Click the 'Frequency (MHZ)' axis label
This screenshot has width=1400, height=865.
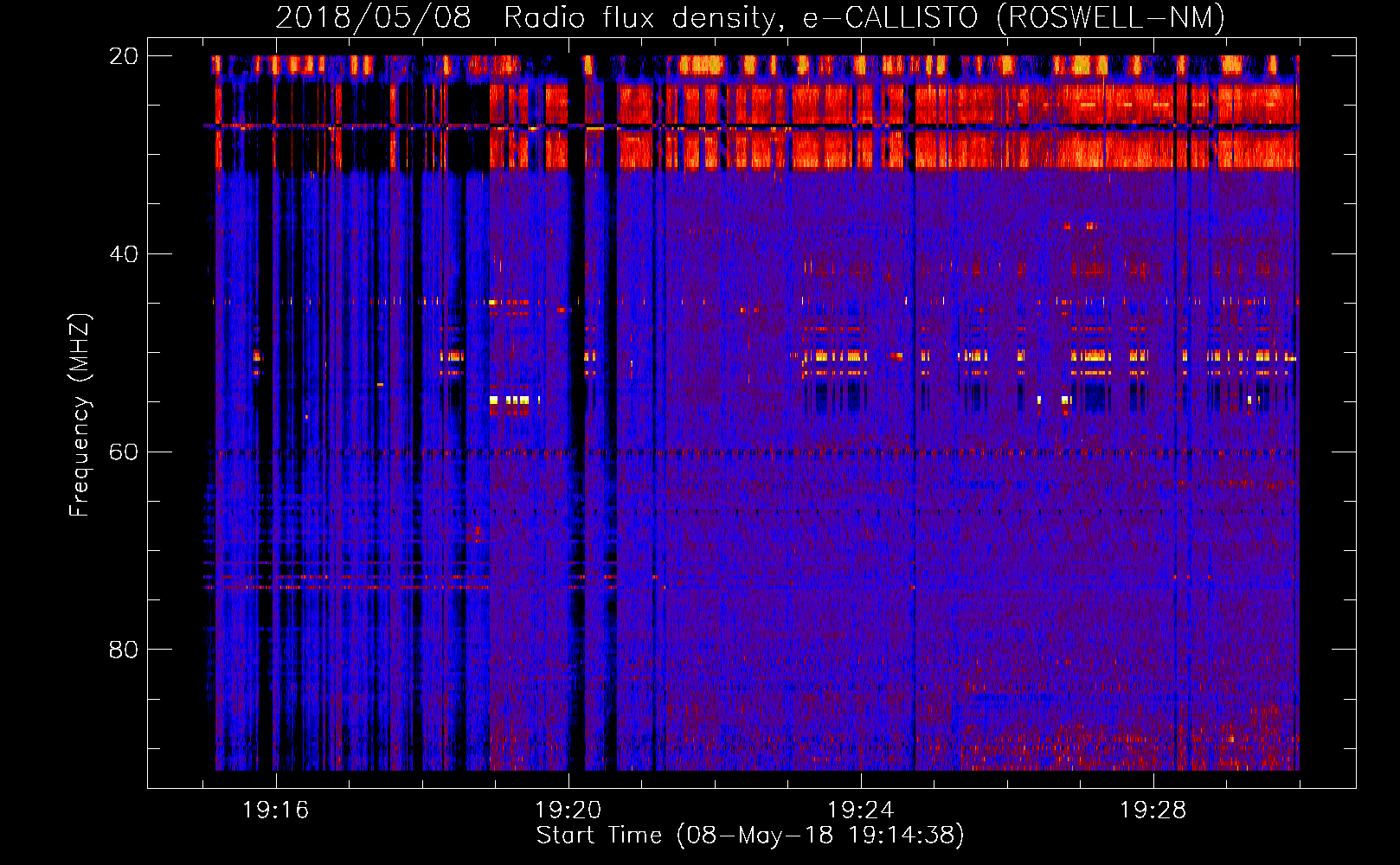click(x=80, y=415)
